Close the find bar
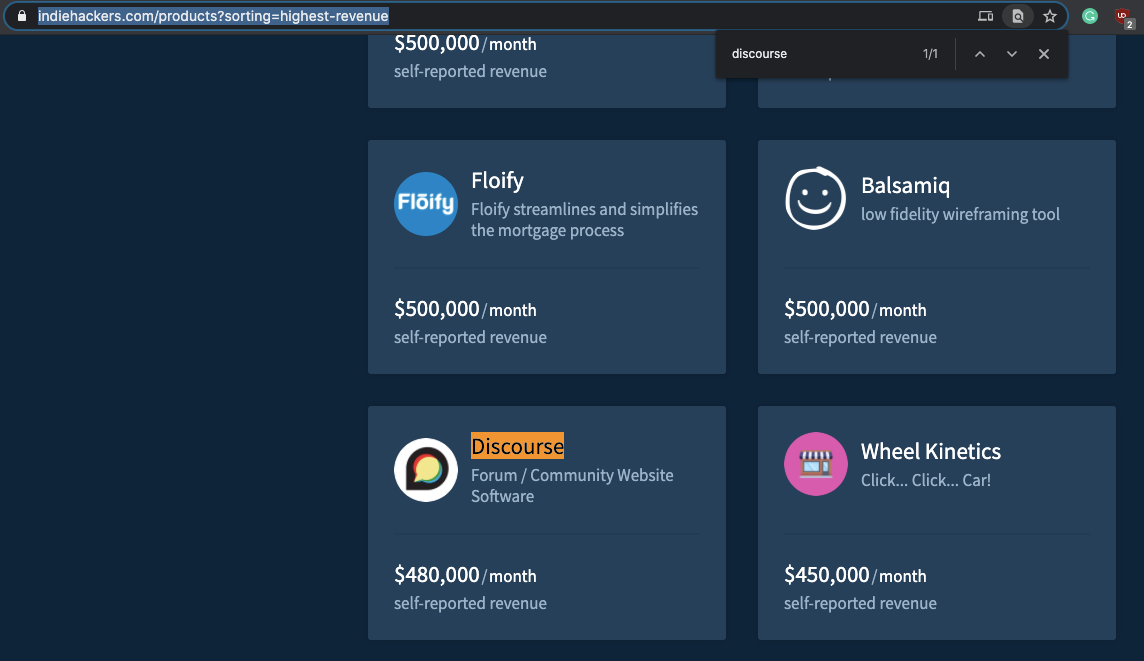The height and width of the screenshot is (661, 1144). click(x=1044, y=54)
